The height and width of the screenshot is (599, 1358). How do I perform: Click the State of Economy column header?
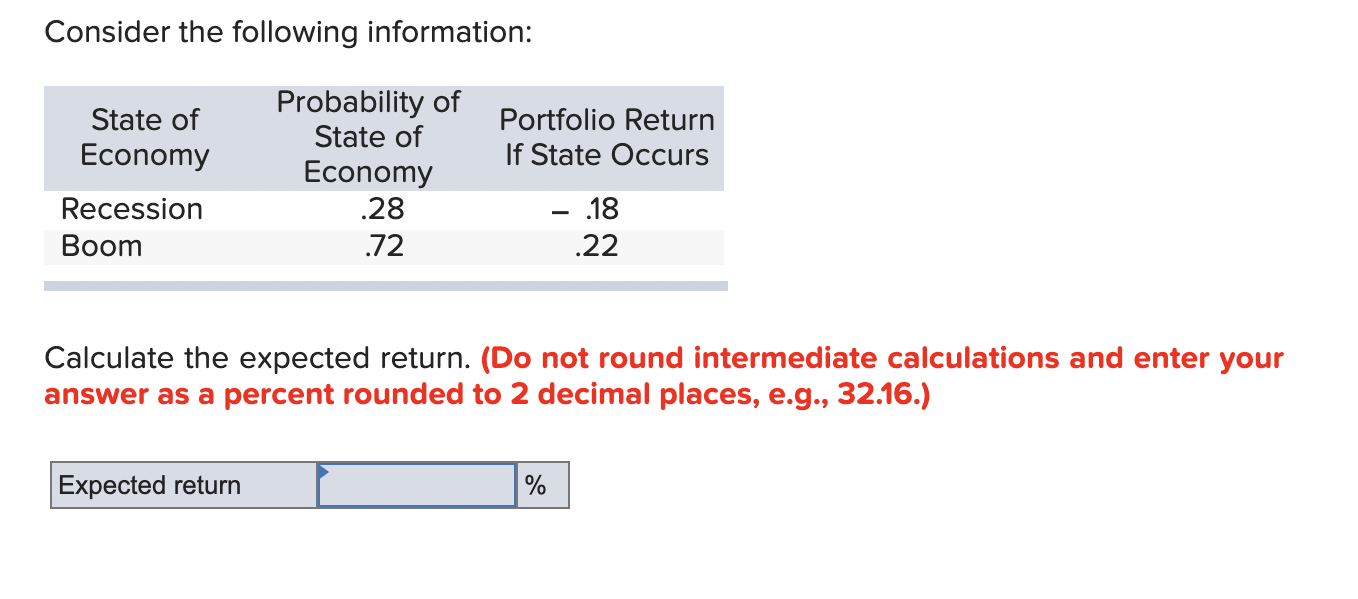coord(144,138)
